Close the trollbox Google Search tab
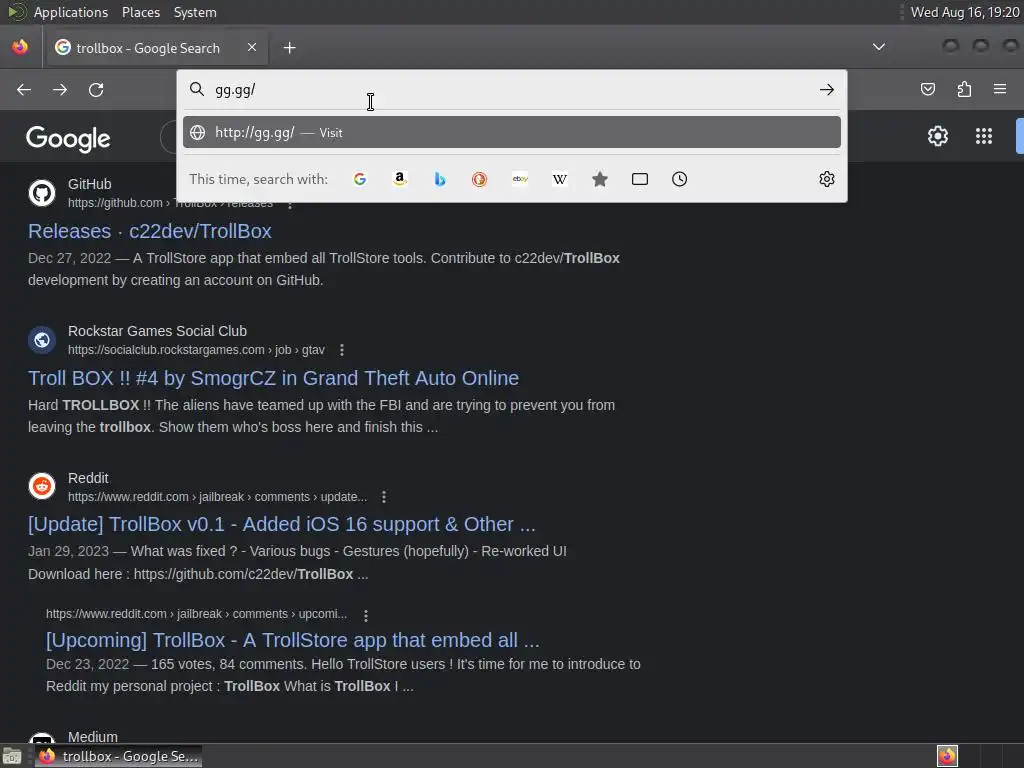The image size is (1024, 768). point(252,47)
